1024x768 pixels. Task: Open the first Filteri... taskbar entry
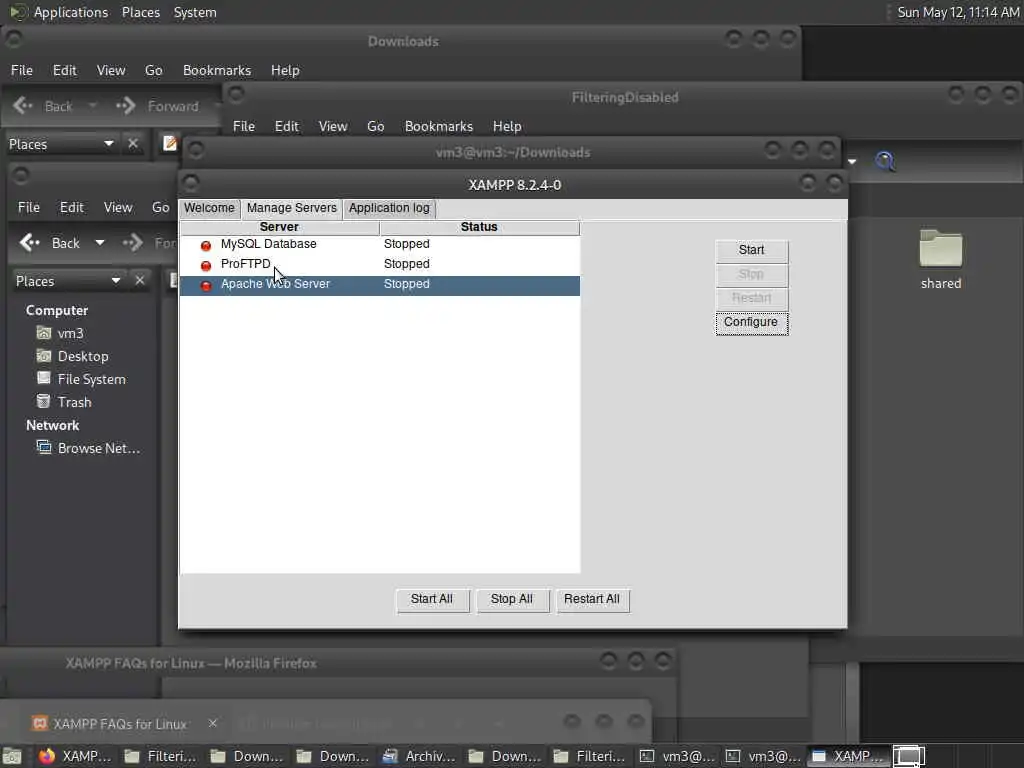[160, 756]
